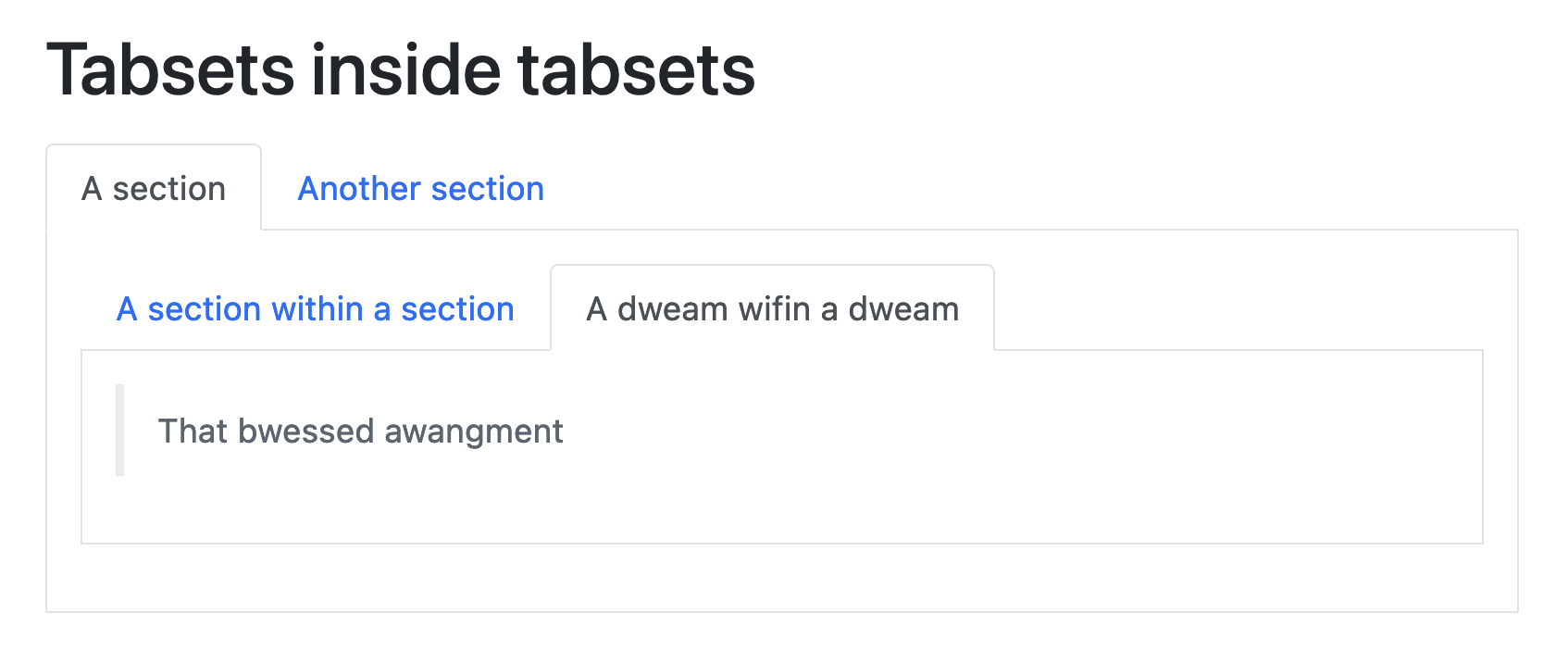This screenshot has width=1568, height=663.
Task: Click the word "That" in the blockquote
Action: (x=192, y=432)
